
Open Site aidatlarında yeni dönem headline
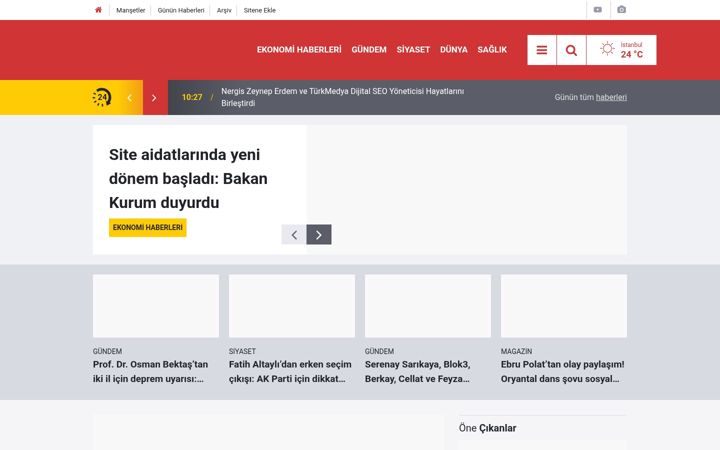[188, 179]
